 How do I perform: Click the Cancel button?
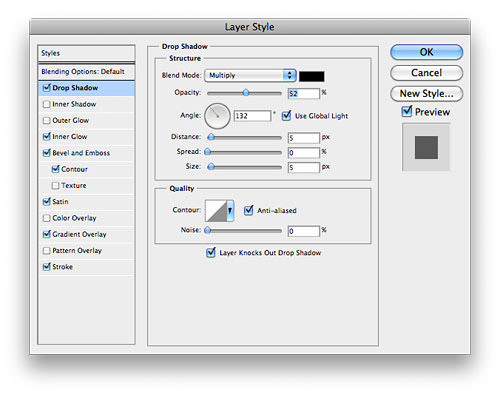[x=426, y=73]
